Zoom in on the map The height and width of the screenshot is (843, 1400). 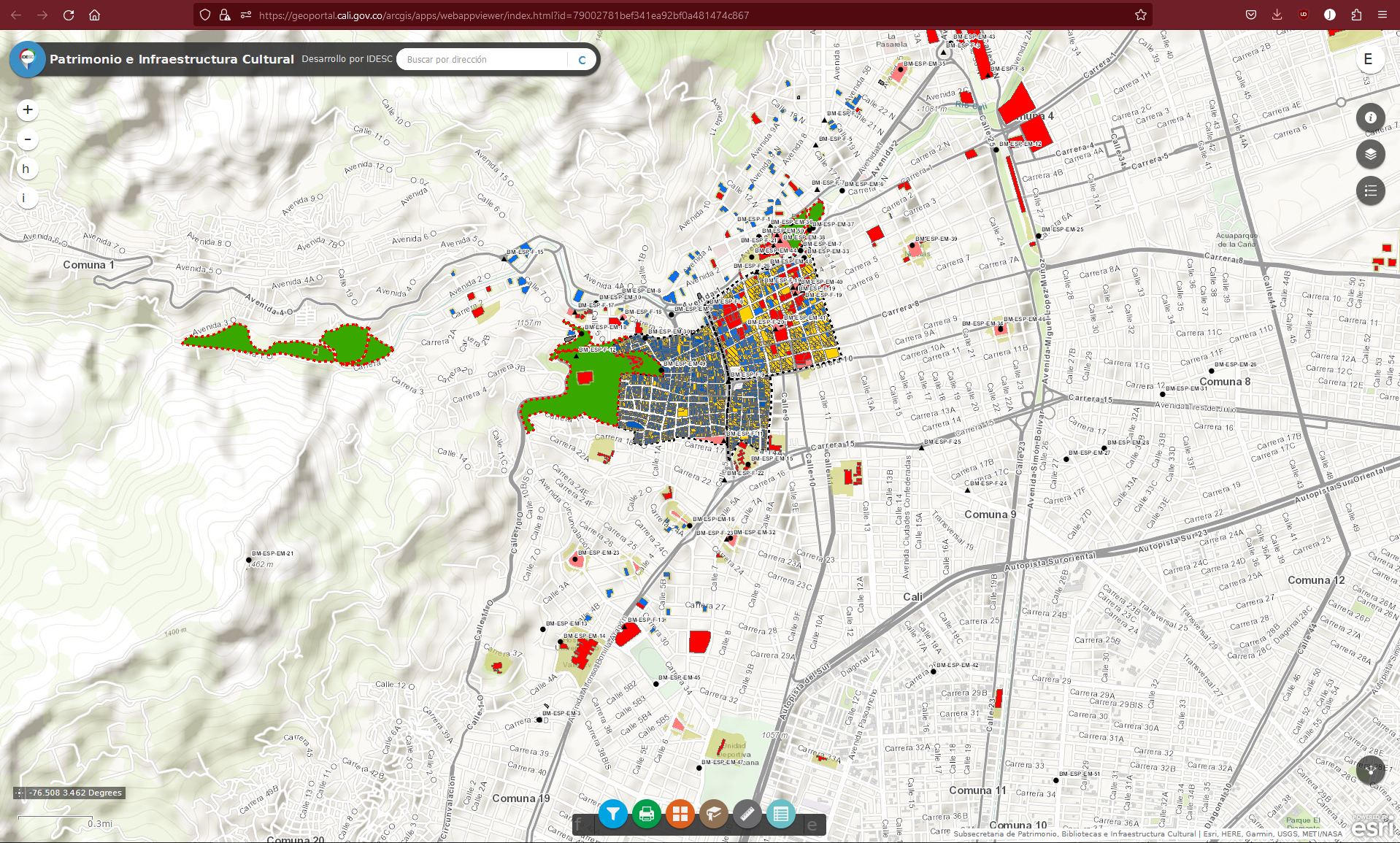coord(28,109)
